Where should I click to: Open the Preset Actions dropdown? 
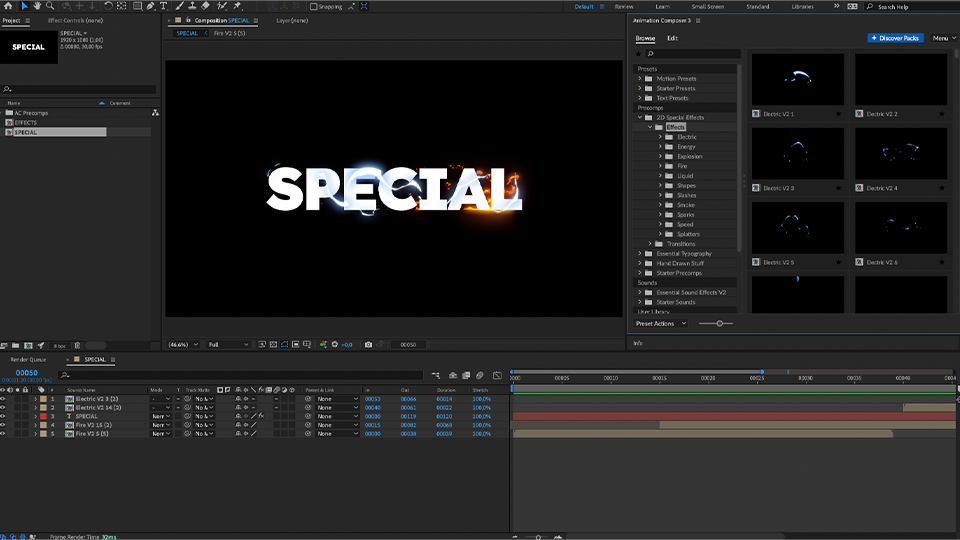point(661,323)
